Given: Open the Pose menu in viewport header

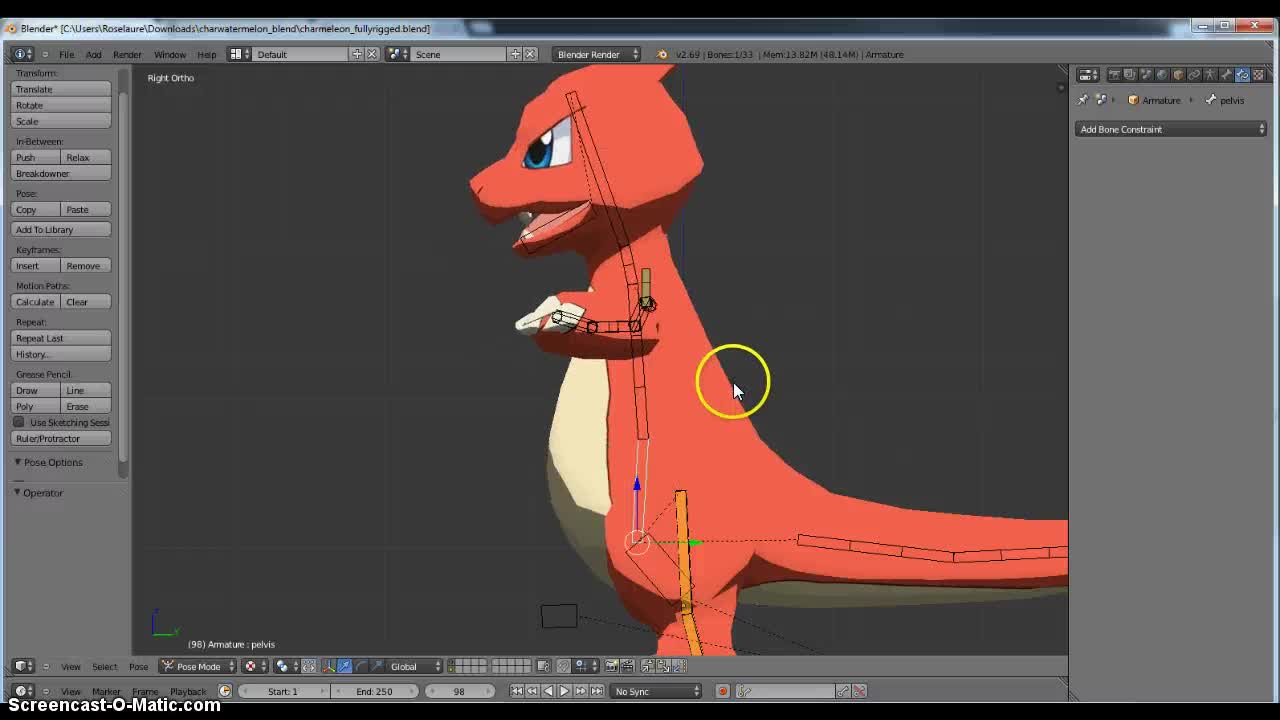Looking at the screenshot, I should (139, 666).
